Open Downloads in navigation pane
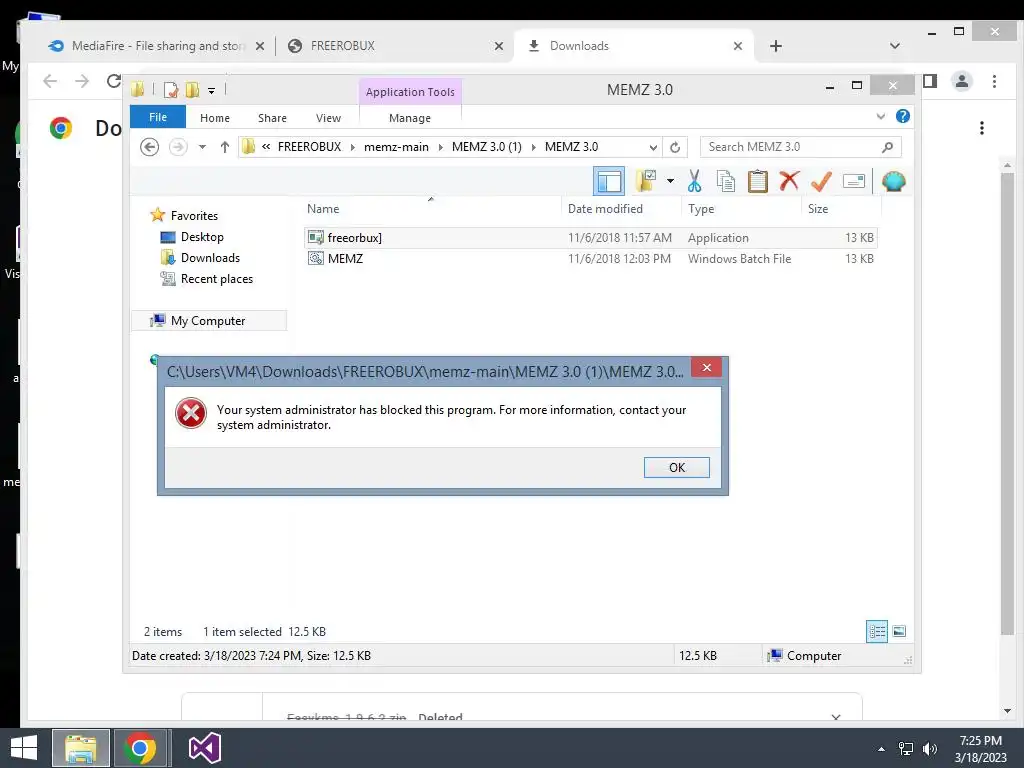The height and width of the screenshot is (768, 1024). click(210, 258)
